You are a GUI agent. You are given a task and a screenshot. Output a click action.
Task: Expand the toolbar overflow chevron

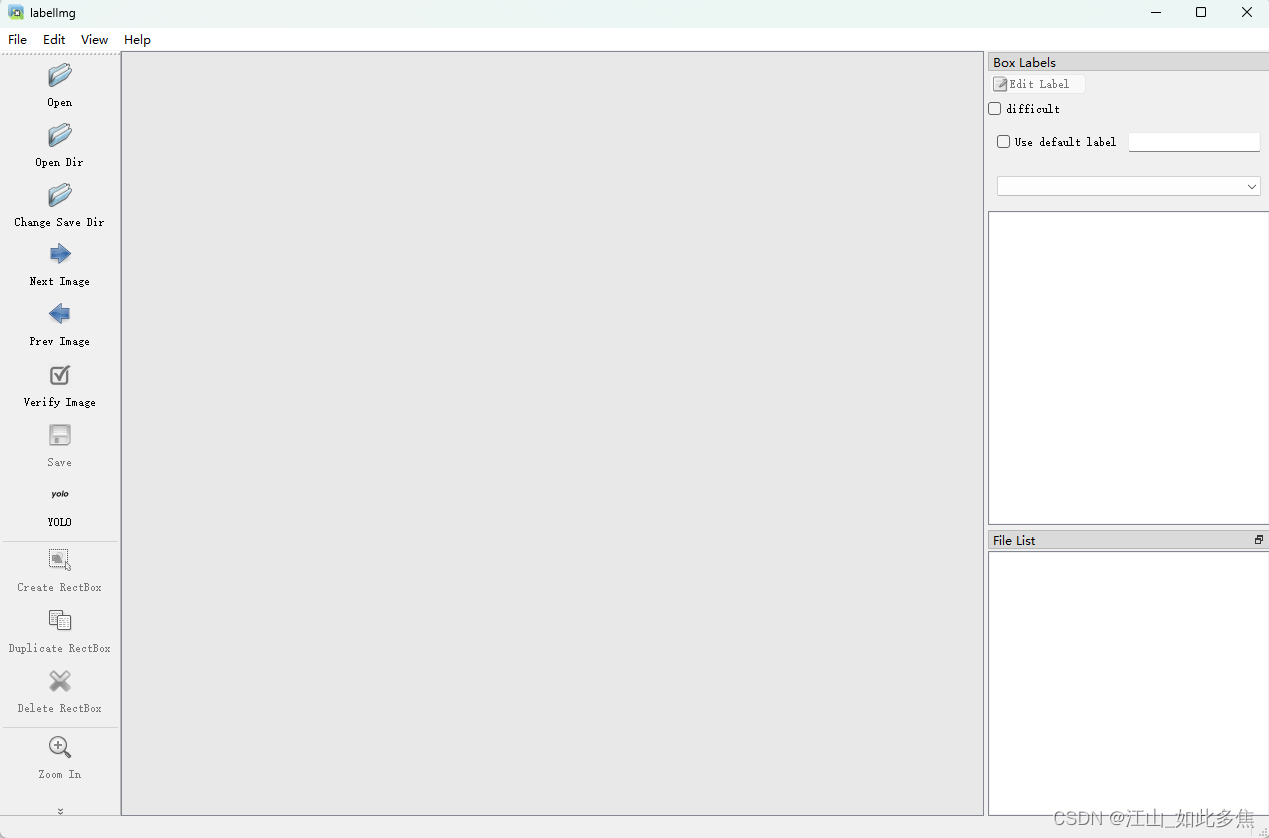(x=60, y=811)
